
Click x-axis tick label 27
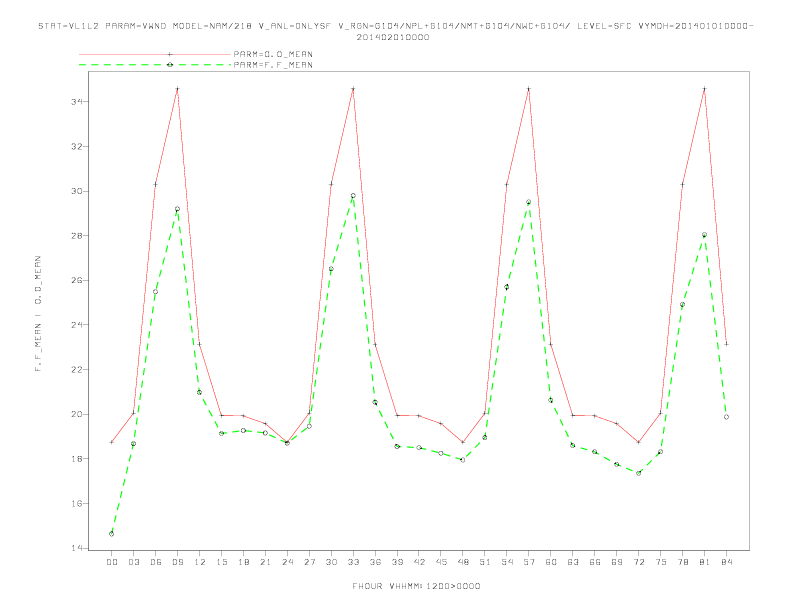pos(309,562)
